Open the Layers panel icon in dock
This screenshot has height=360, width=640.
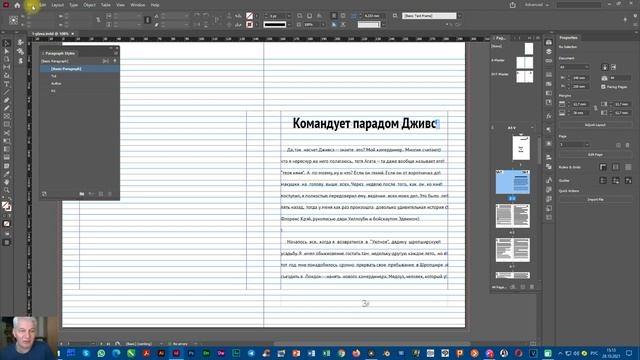coord(549,52)
